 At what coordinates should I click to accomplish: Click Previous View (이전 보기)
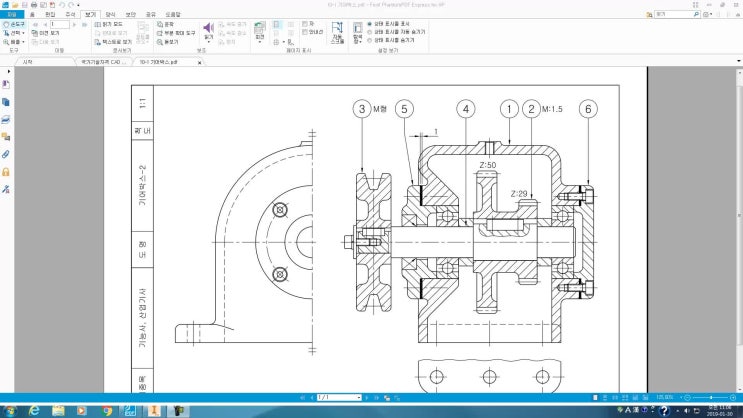tap(45, 33)
